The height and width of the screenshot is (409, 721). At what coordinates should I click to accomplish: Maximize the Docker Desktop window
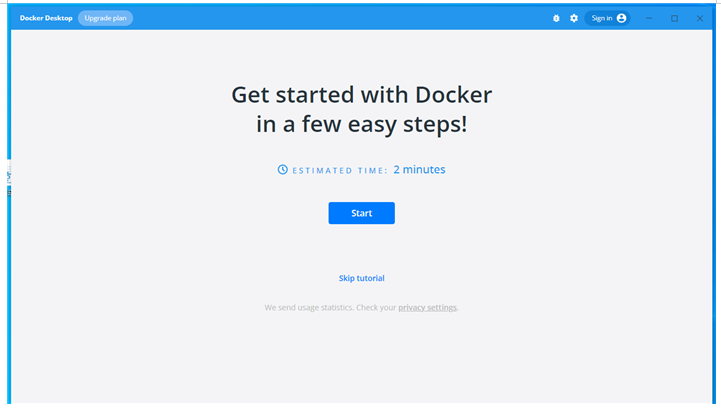pos(674,18)
